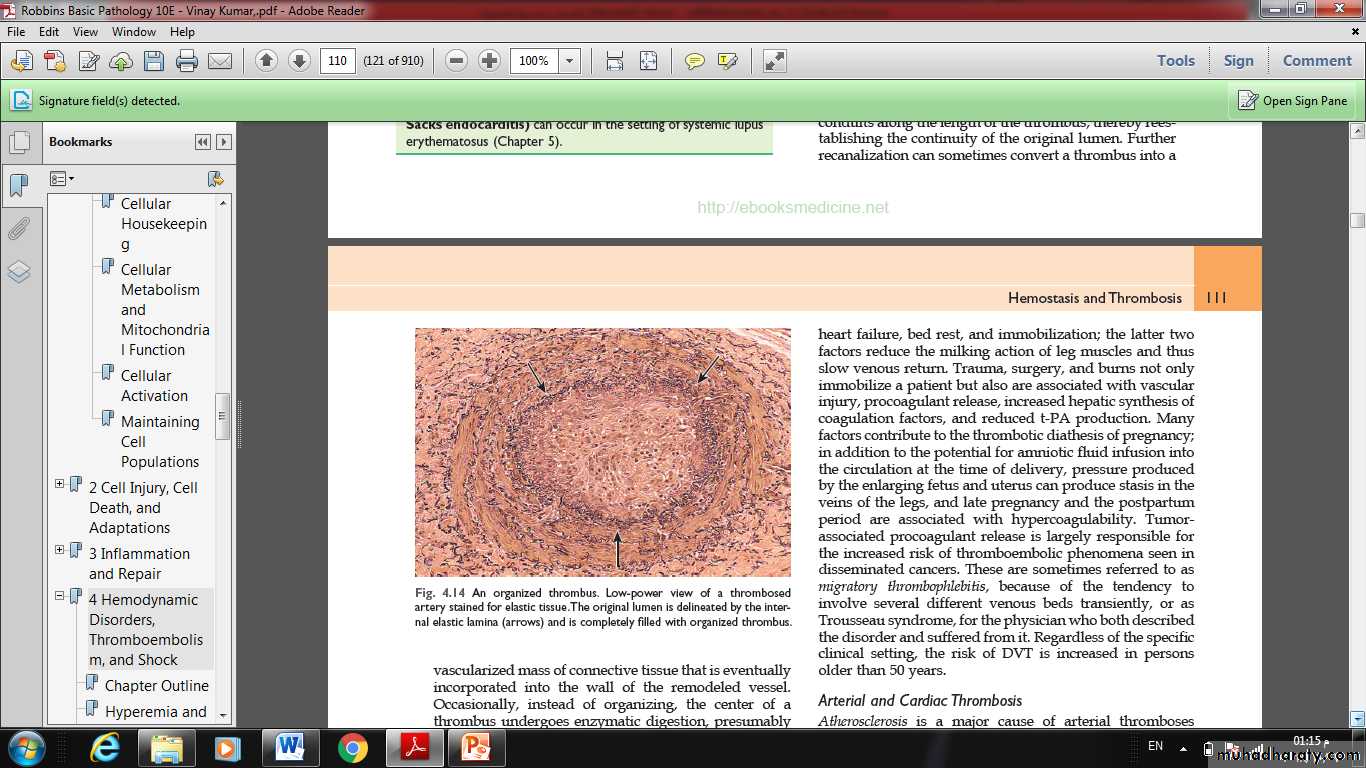Toggle fit one full page view
The height and width of the screenshot is (768, 1366).
click(x=648, y=61)
